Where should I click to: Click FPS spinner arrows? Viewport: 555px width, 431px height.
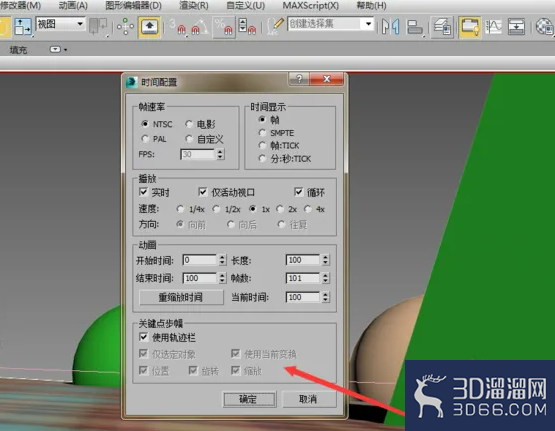221,154
